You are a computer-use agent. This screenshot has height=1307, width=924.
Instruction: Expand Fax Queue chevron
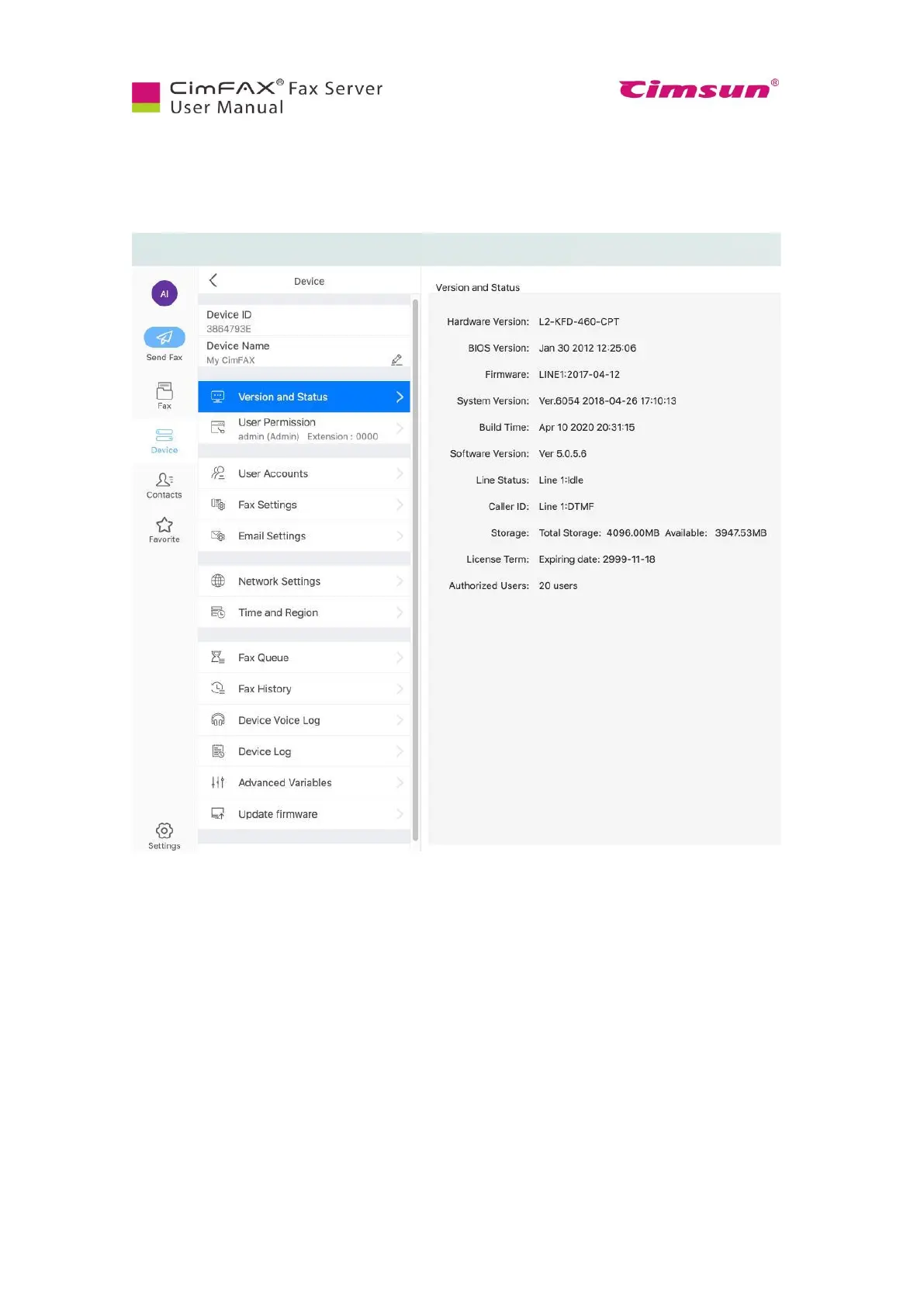[x=400, y=657]
